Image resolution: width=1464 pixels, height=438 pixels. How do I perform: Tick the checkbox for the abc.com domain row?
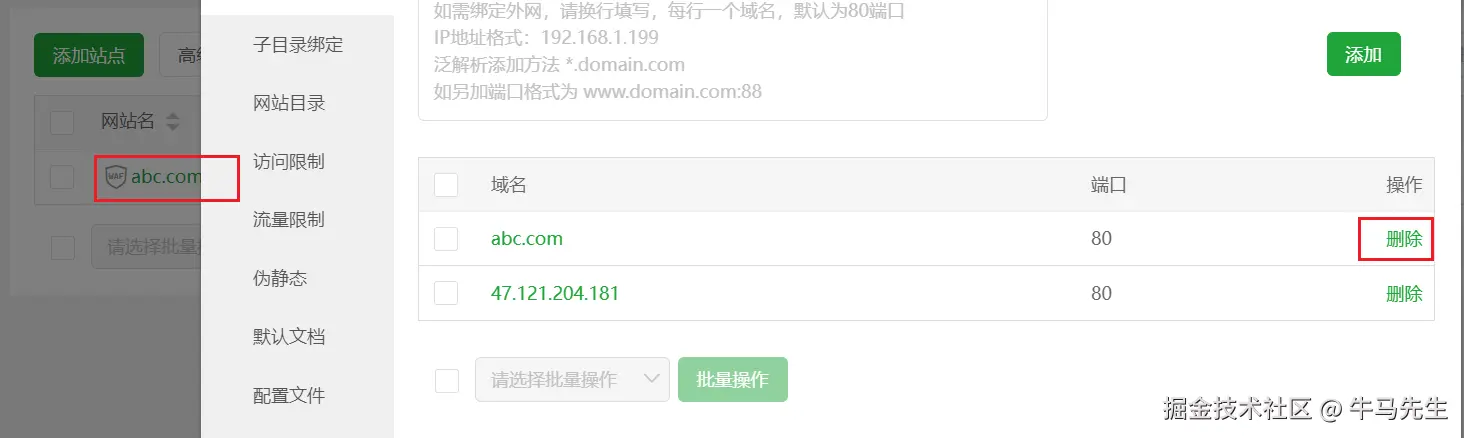click(446, 239)
